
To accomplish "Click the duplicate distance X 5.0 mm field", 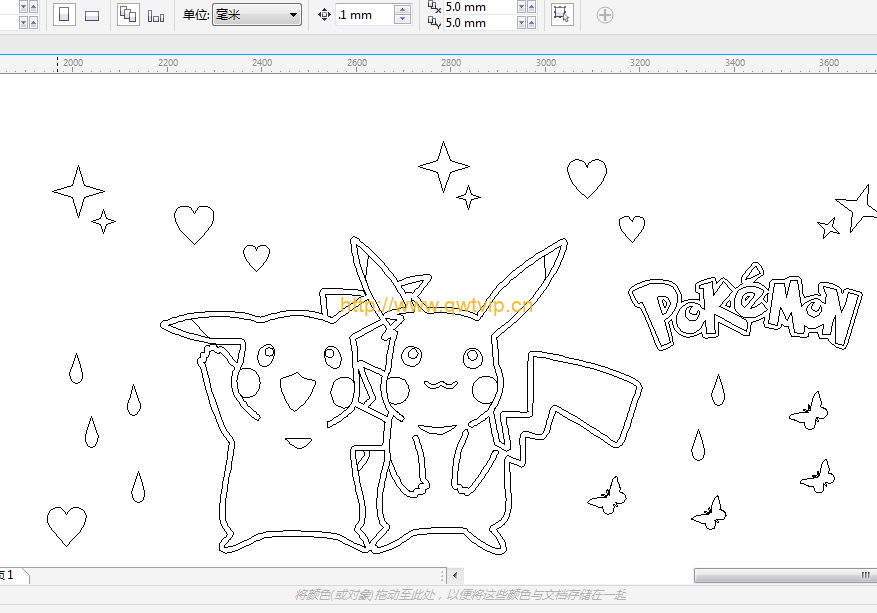I will point(479,7).
